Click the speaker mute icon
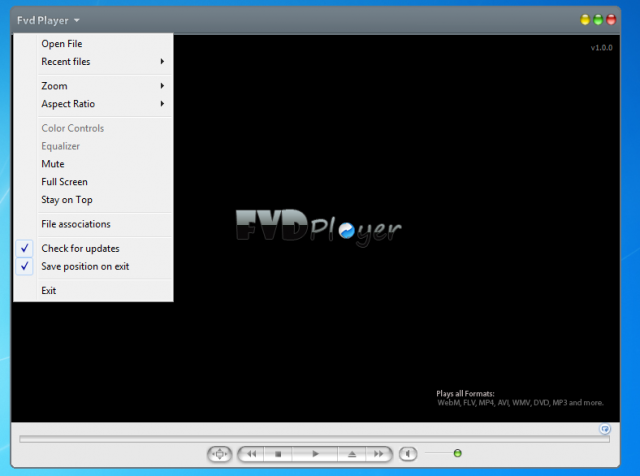 click(x=408, y=454)
